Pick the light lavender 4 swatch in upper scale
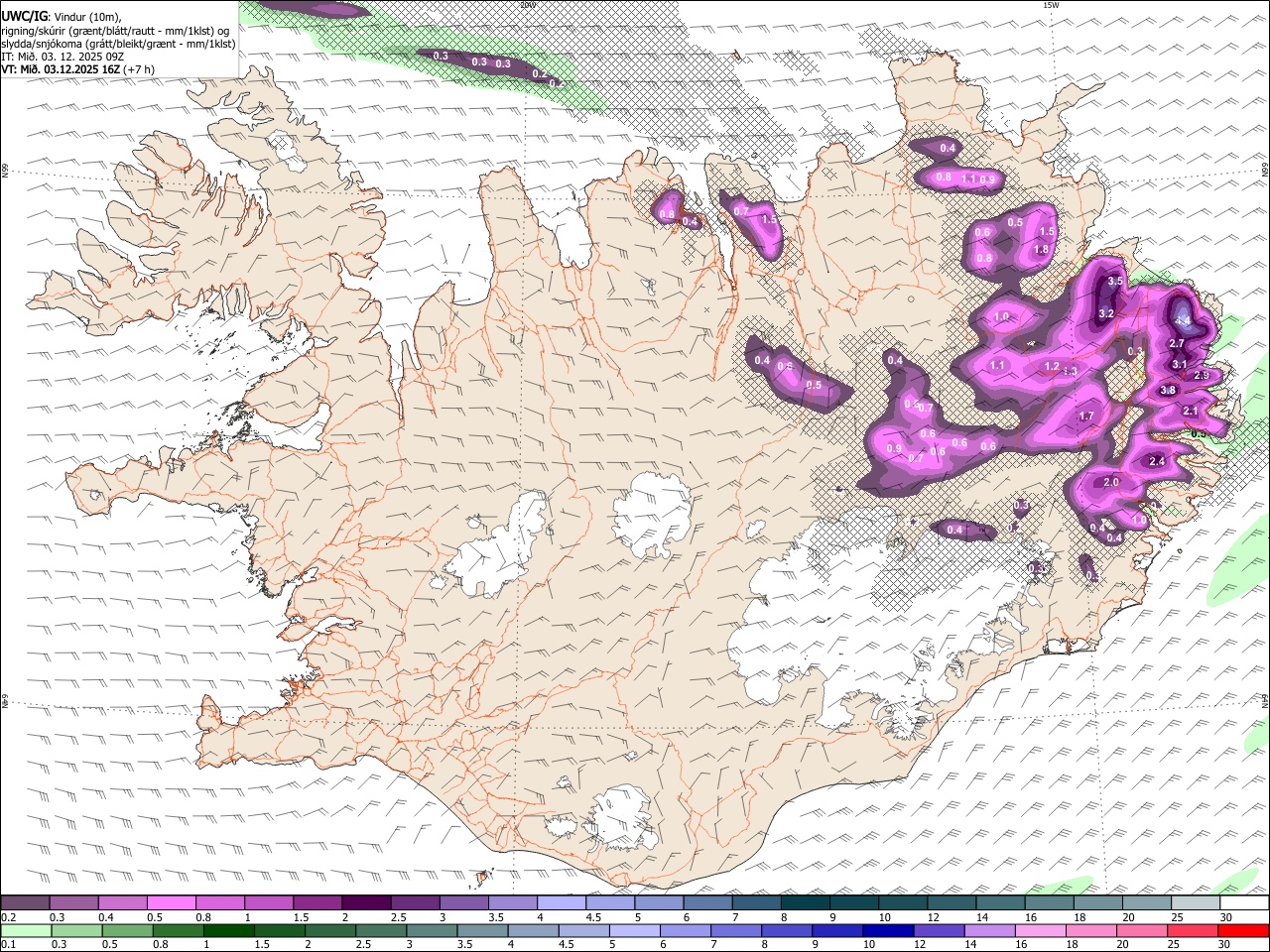Image resolution: width=1270 pixels, height=952 pixels. [x=561, y=902]
